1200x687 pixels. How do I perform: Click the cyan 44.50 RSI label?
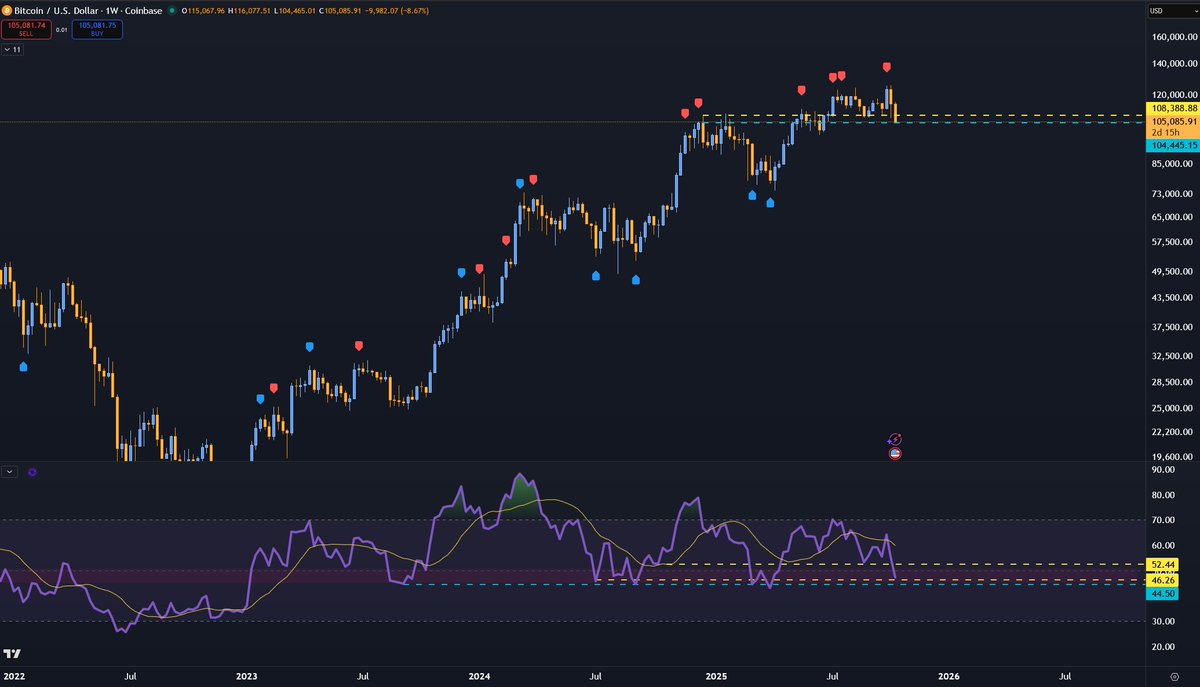point(1161,593)
